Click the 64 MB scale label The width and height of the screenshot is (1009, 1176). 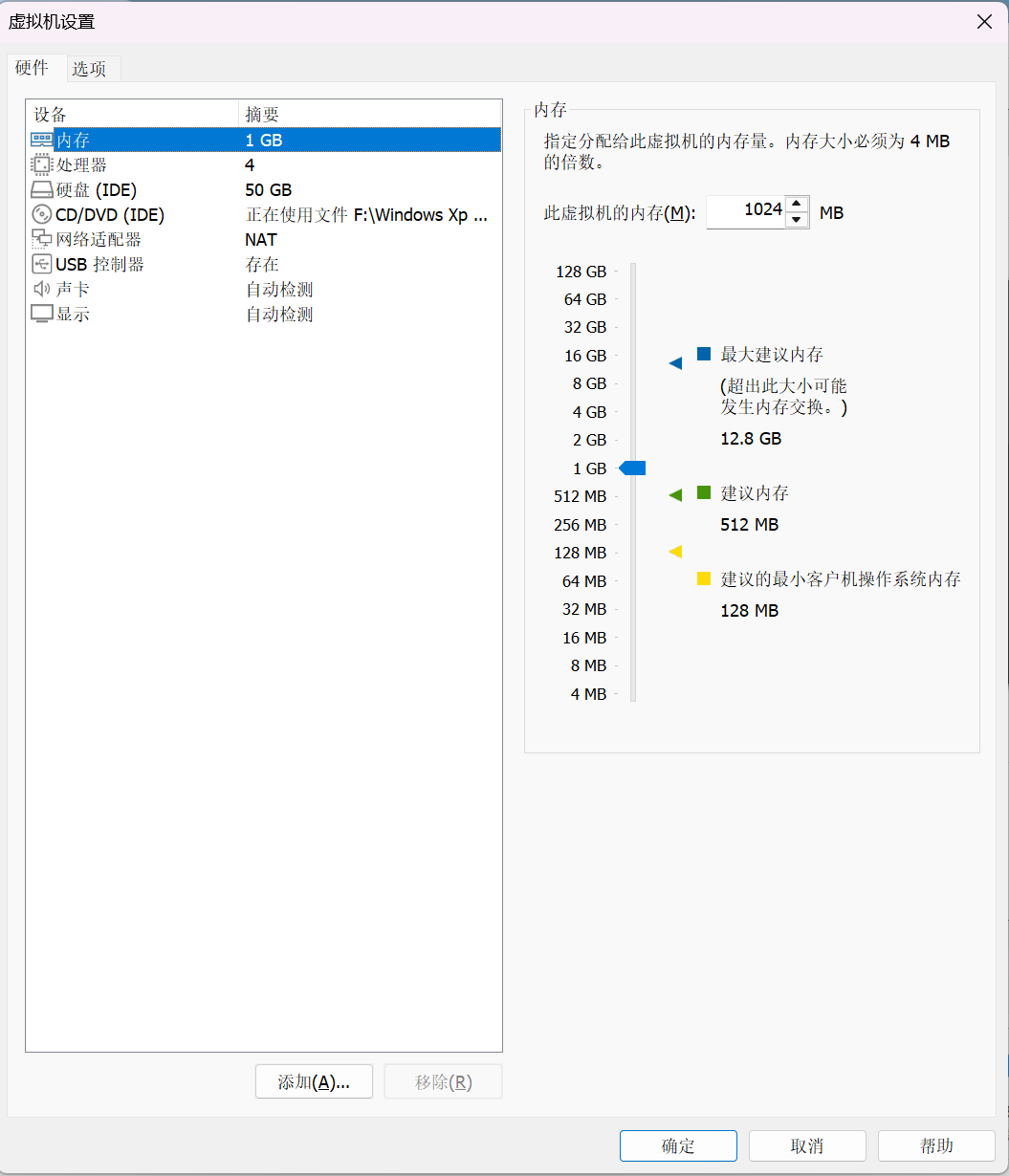coord(584,581)
